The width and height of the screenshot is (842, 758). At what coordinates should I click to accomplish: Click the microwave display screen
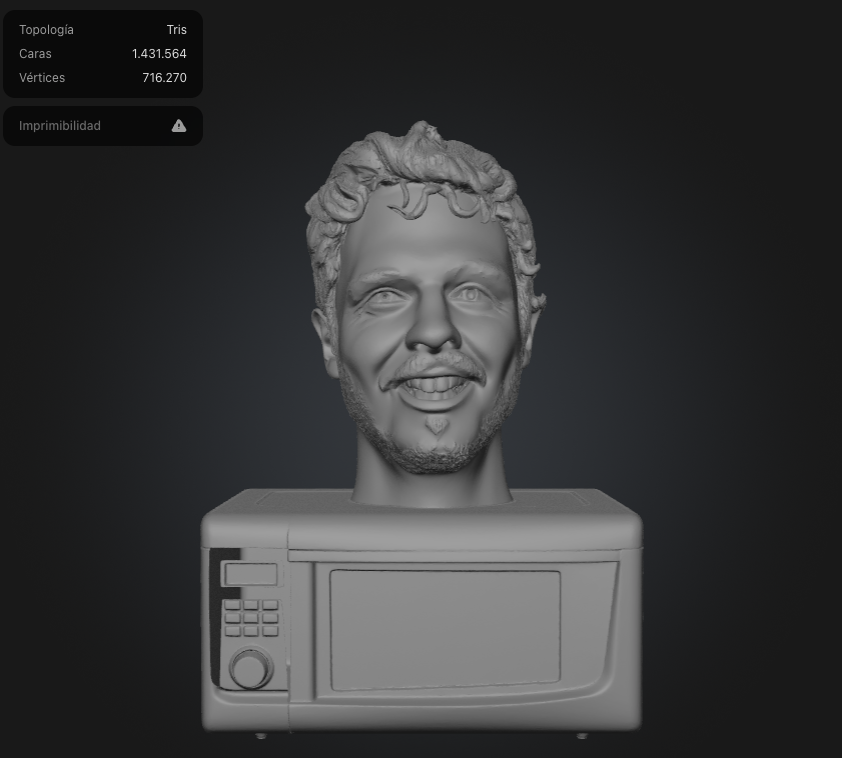click(251, 572)
